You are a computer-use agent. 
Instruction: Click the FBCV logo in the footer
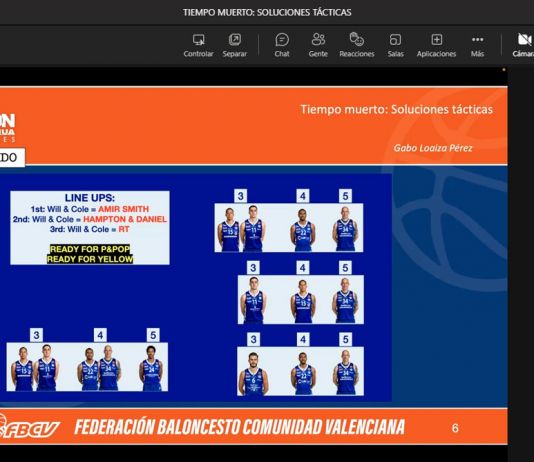point(29,427)
